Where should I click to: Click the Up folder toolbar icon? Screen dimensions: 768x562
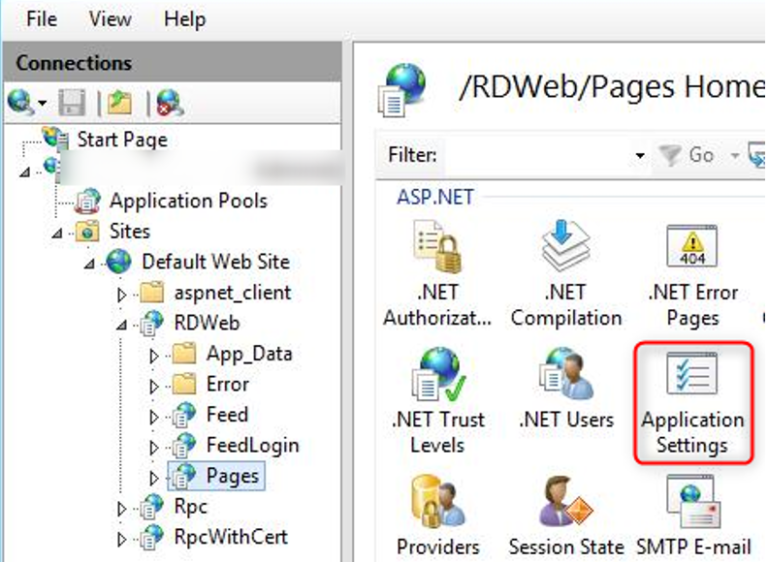pyautogui.click(x=120, y=103)
